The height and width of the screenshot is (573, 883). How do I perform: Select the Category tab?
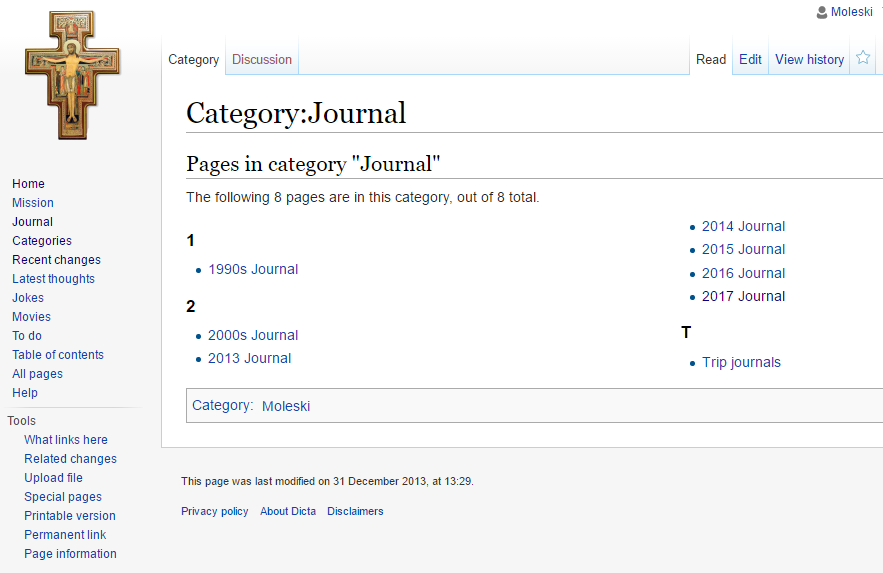[x=193, y=59]
